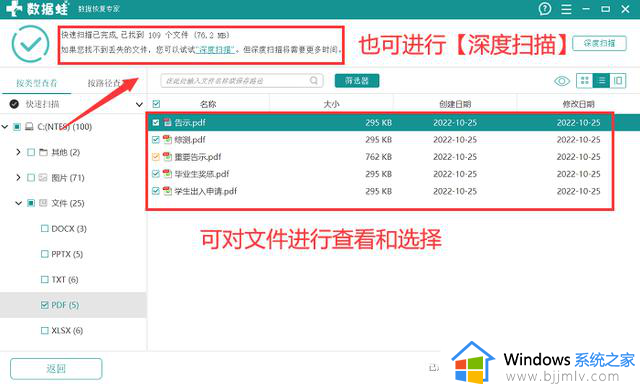Collapse the 文件 (25) node
The height and width of the screenshot is (390, 640).
click(18, 203)
